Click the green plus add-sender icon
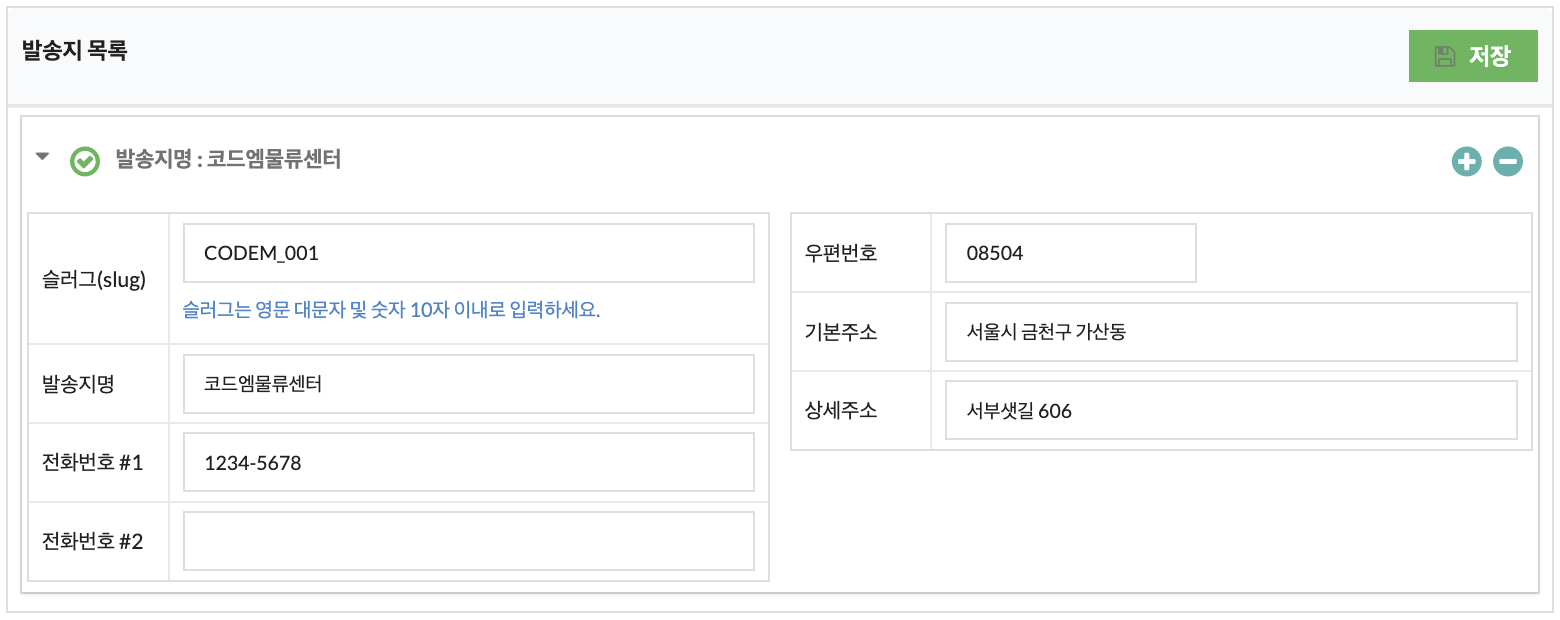The height and width of the screenshot is (620, 1560). click(1466, 161)
